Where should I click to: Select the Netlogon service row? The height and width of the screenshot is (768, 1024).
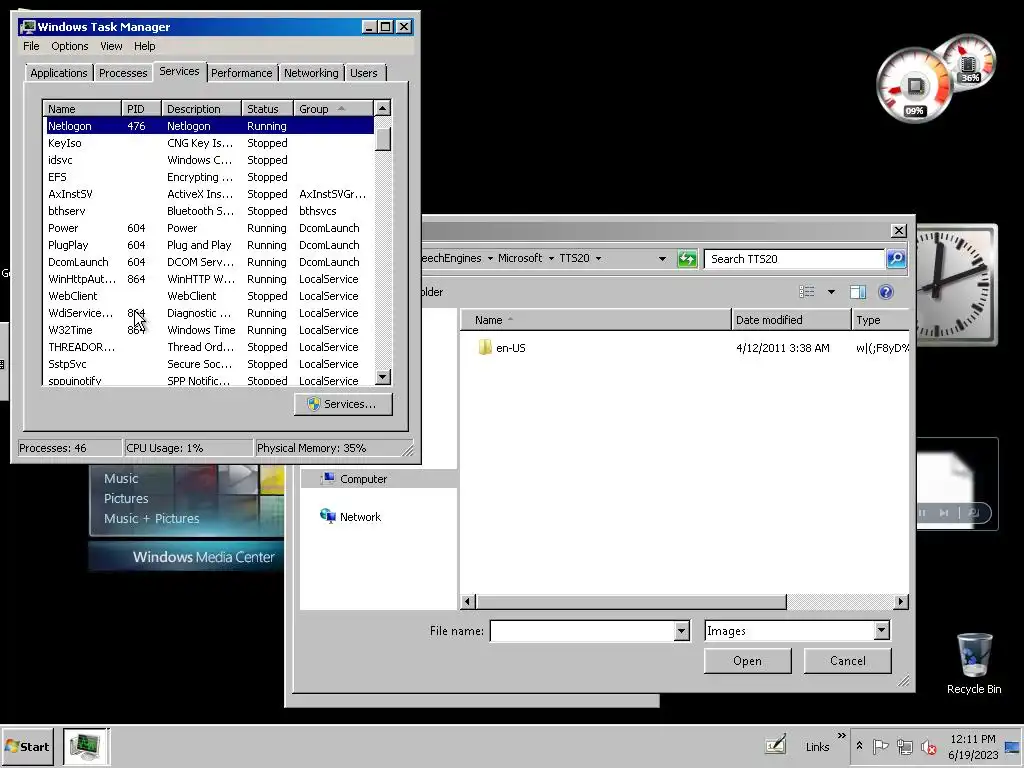209,126
